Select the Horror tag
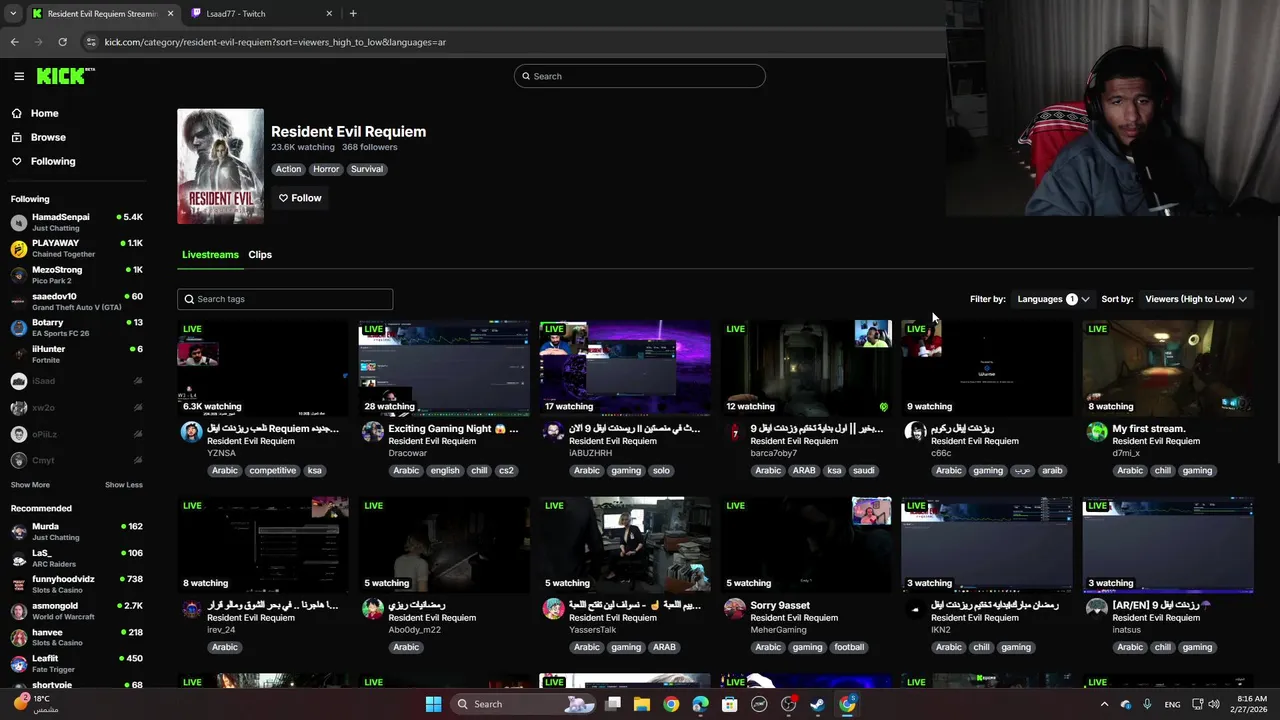The width and height of the screenshot is (1280, 720). [x=326, y=169]
